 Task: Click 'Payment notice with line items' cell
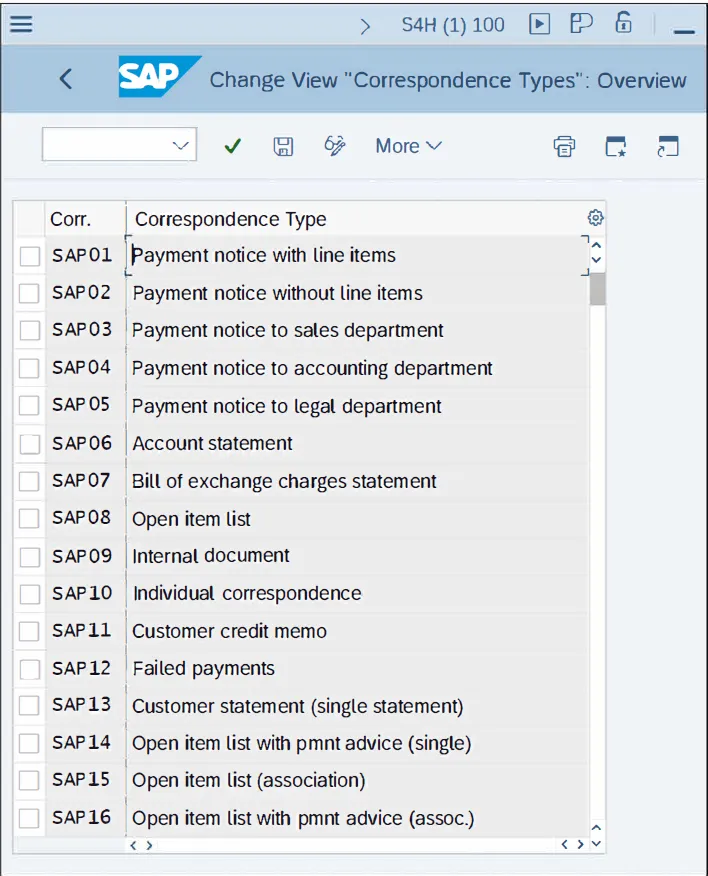point(358,256)
